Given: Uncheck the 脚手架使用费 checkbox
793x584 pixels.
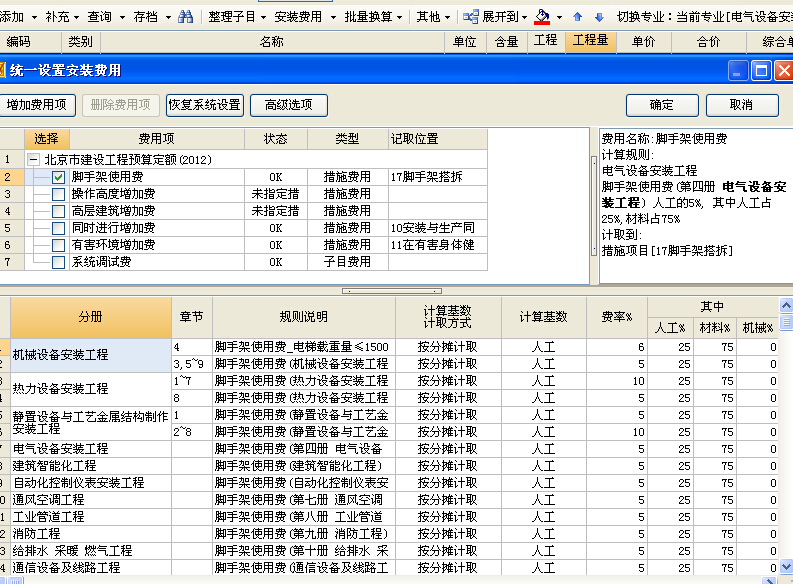Looking at the screenshot, I should click(x=59, y=177).
